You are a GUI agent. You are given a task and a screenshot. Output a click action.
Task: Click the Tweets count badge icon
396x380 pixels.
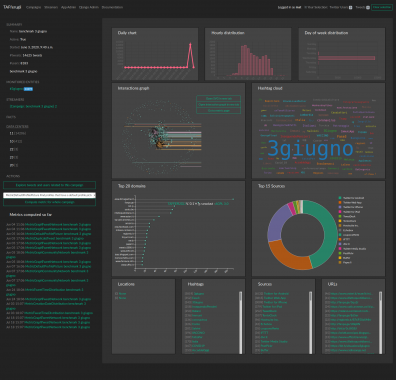(x=368, y=7)
